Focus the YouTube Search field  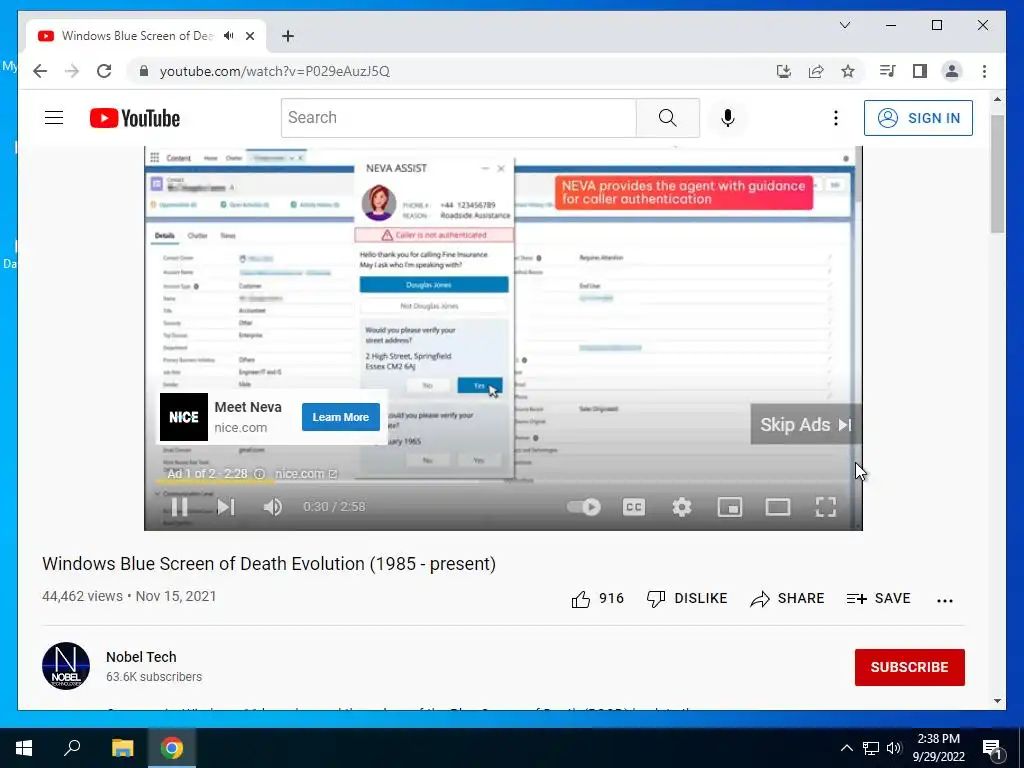[458, 118]
